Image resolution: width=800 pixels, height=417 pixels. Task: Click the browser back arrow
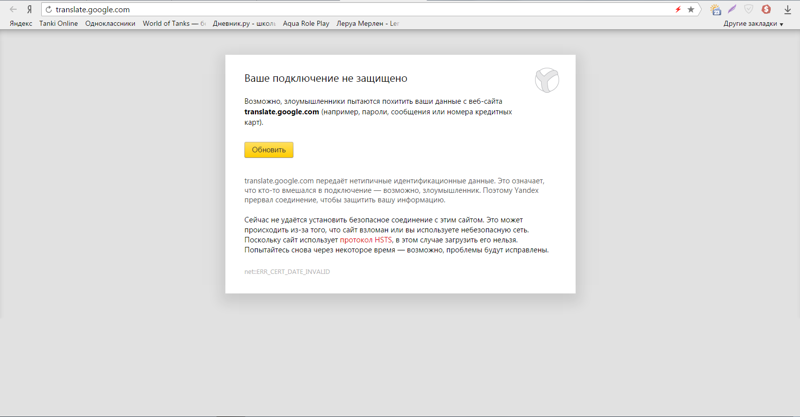13,9
